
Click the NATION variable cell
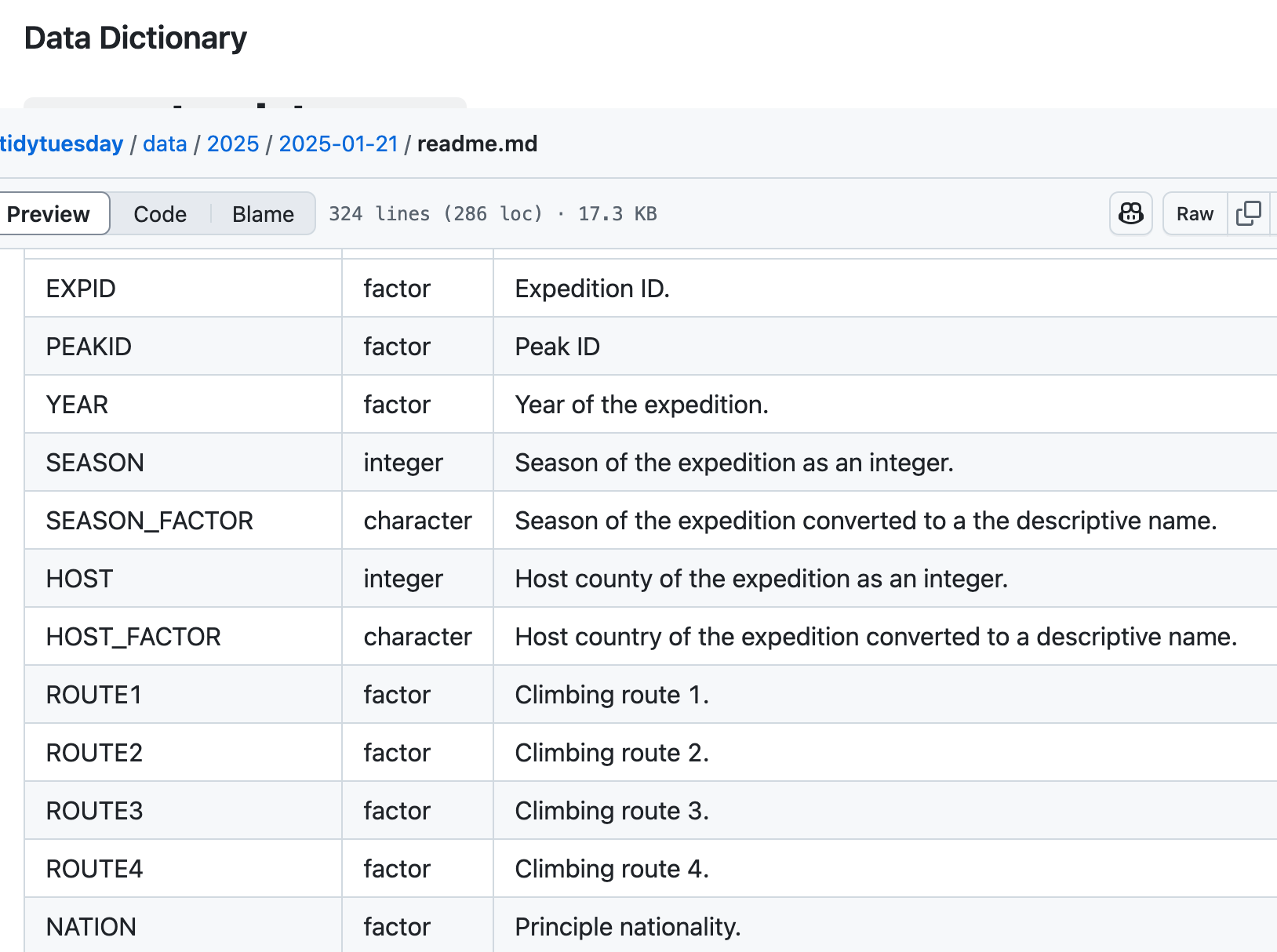pos(91,927)
